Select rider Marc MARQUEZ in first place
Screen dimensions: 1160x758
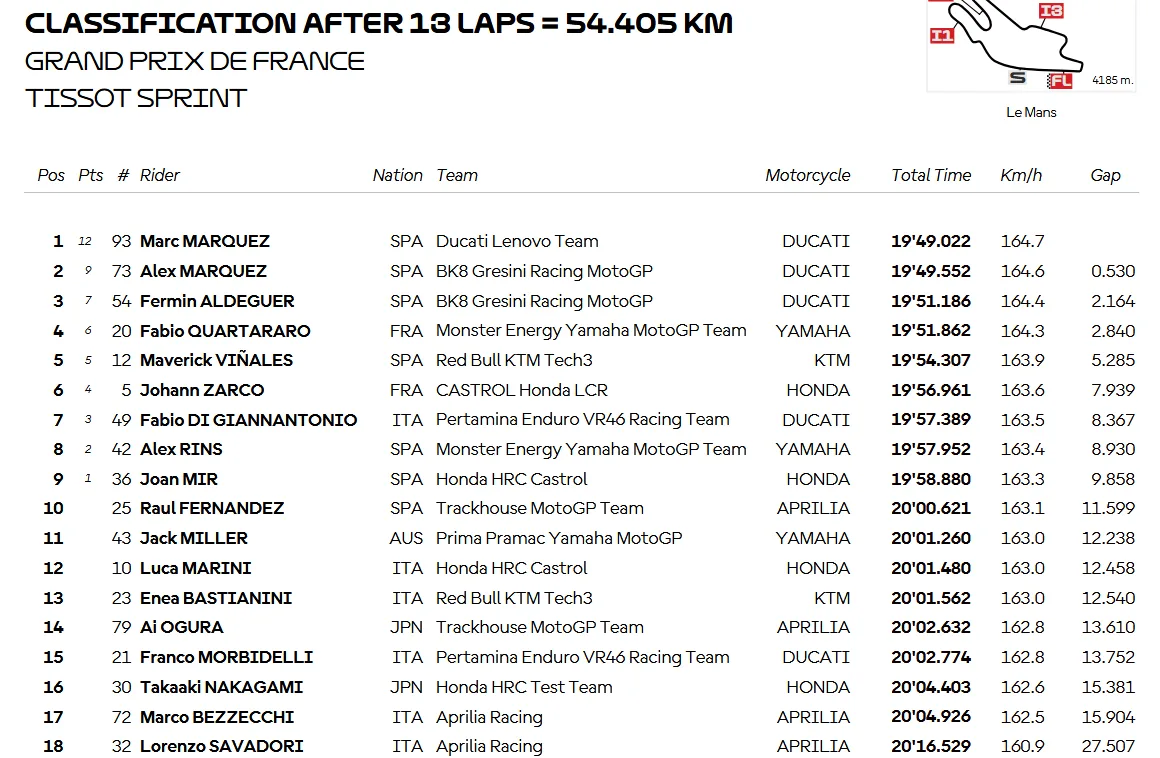pyautogui.click(x=205, y=241)
